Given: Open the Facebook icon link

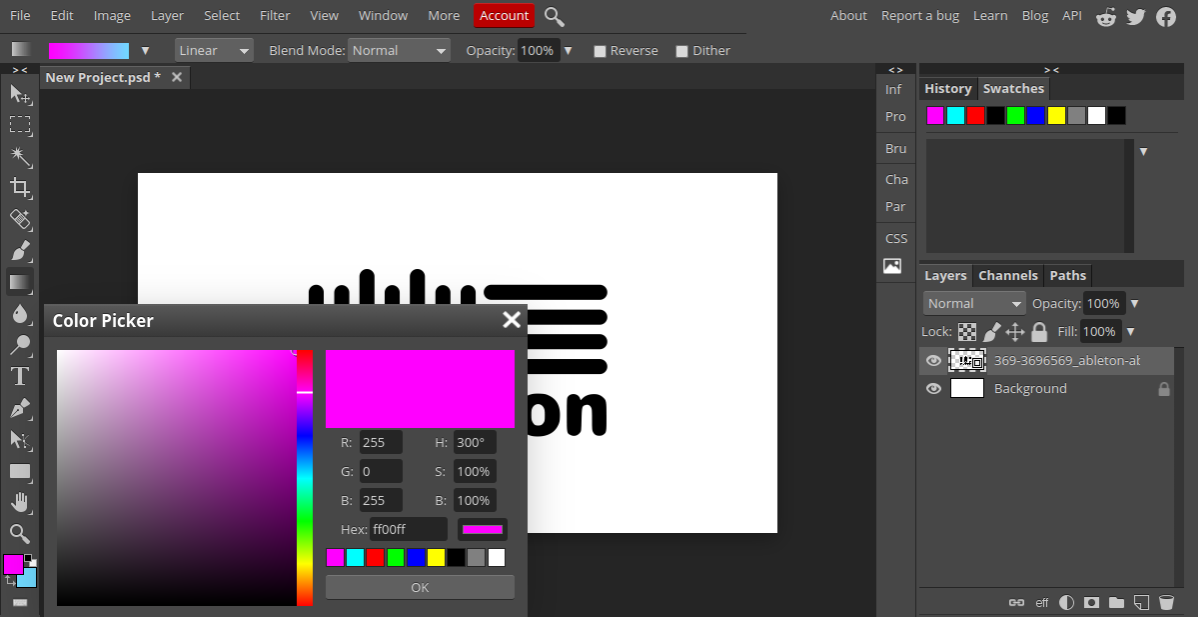Looking at the screenshot, I should pyautogui.click(x=1166, y=16).
